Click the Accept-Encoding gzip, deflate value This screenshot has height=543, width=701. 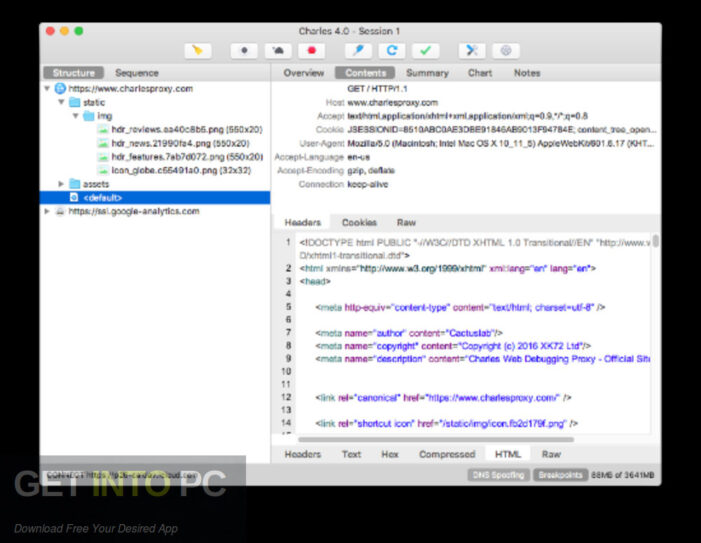(x=371, y=170)
